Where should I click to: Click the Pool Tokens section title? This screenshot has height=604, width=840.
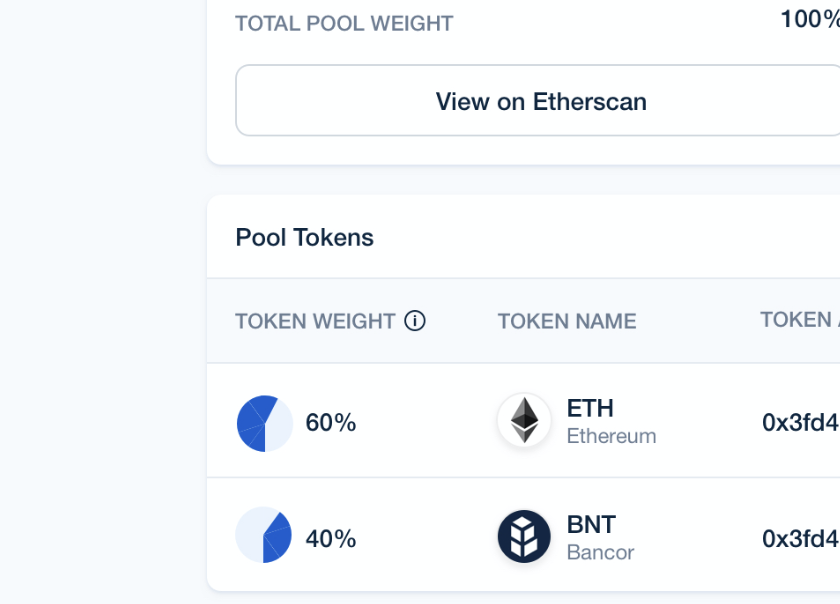[304, 237]
